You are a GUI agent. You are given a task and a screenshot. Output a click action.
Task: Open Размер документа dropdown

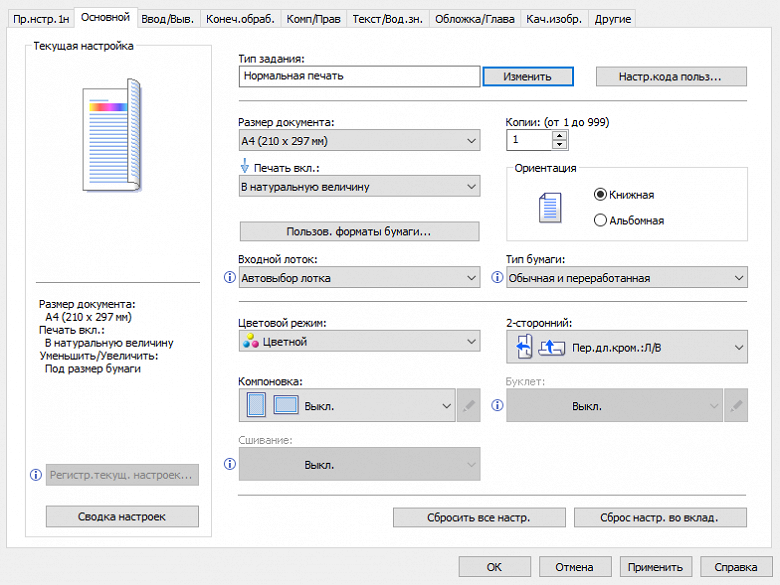(x=360, y=141)
